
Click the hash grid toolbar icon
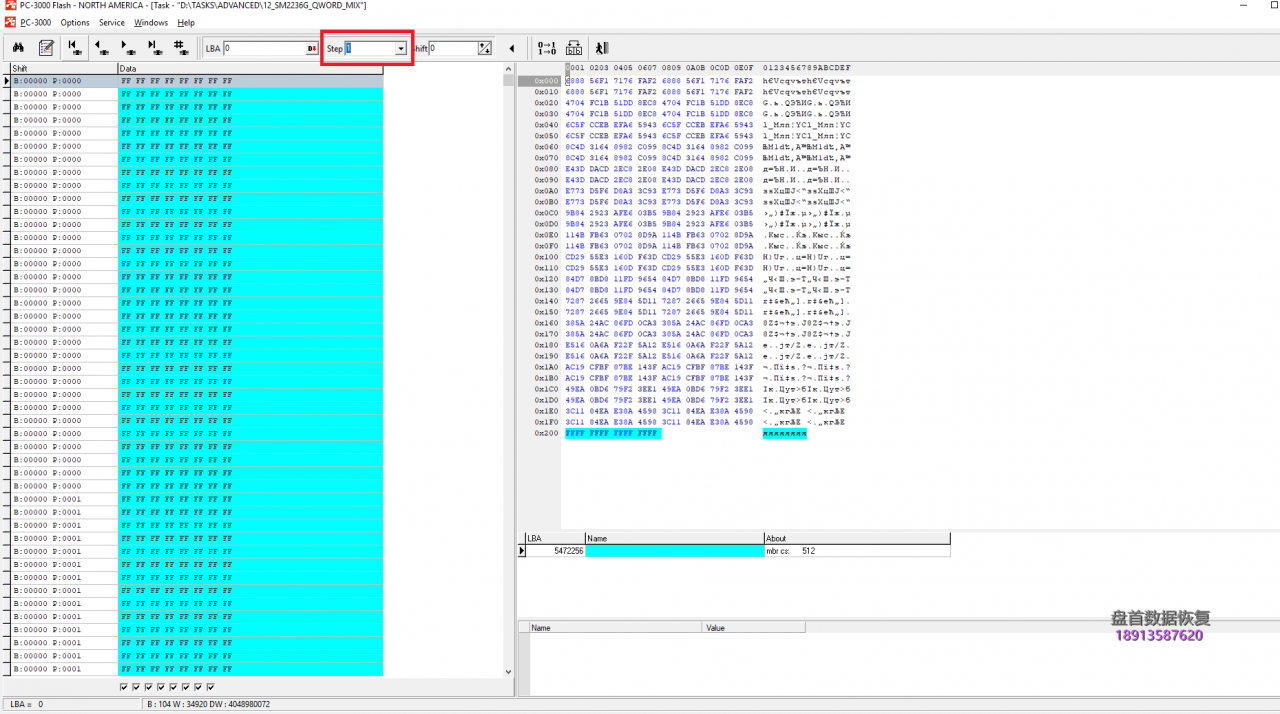coord(180,47)
